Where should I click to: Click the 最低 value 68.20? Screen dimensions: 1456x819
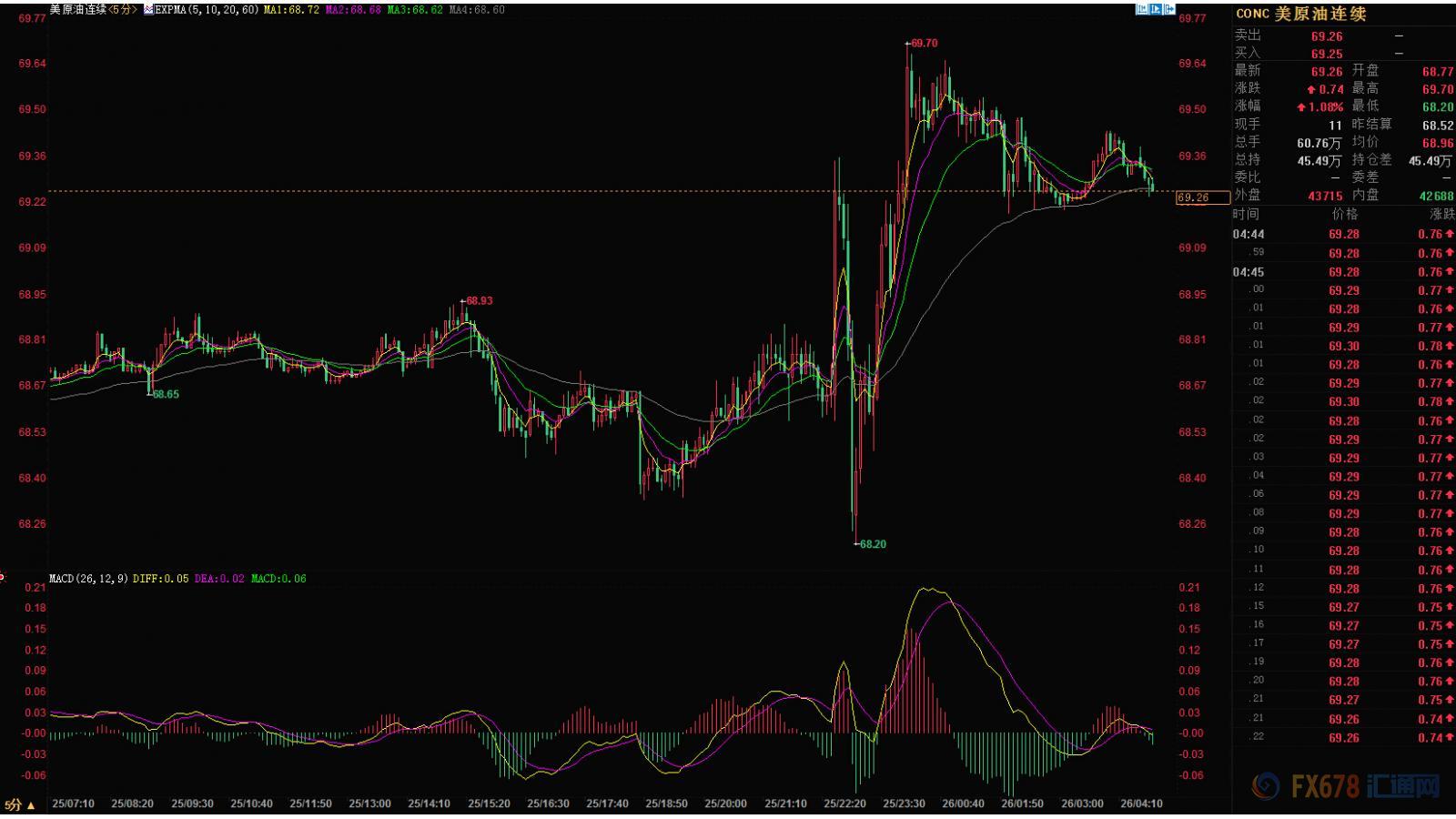click(x=1438, y=107)
